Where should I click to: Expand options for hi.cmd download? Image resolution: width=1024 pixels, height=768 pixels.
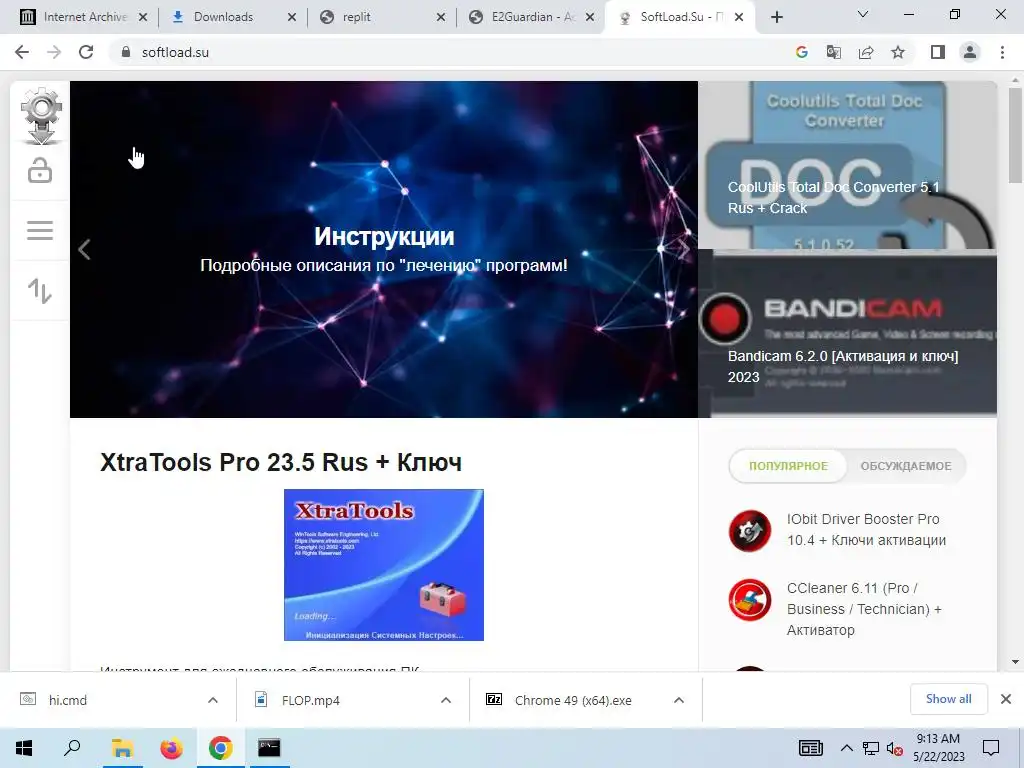[213, 700]
